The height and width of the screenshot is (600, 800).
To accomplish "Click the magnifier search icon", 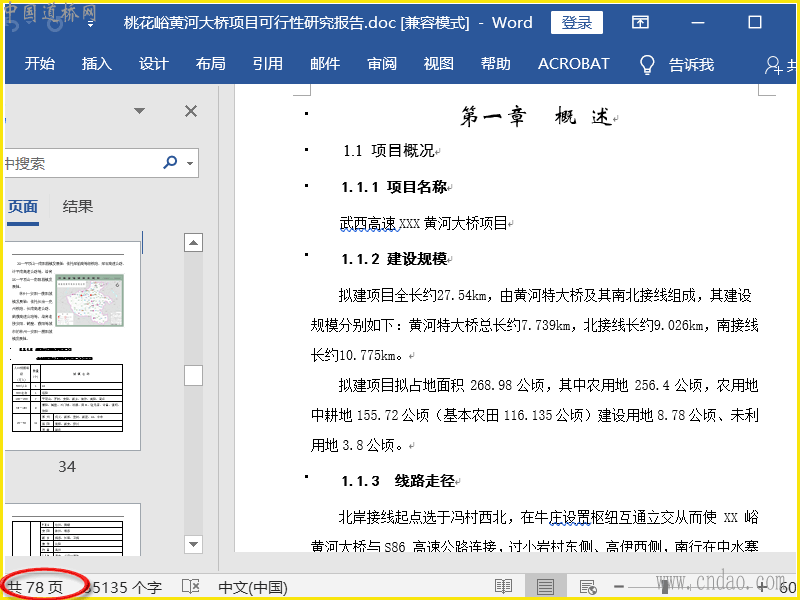I will click(x=170, y=163).
